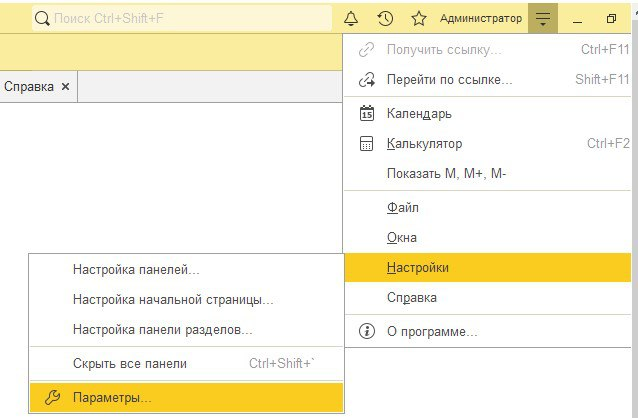Restore down the application window
The image size is (638, 418).
tap(611, 18)
